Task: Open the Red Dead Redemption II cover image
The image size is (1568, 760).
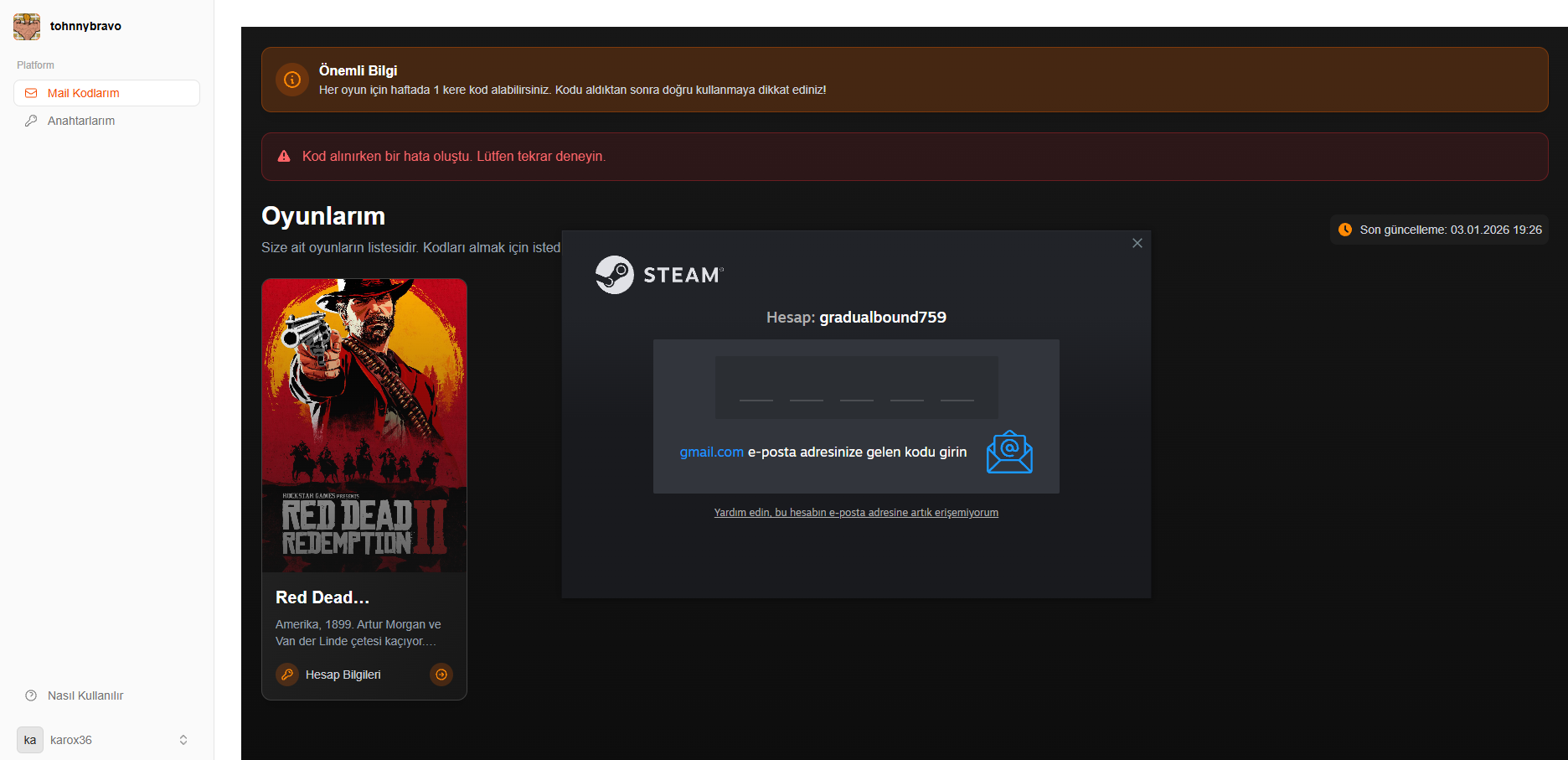Action: [364, 426]
